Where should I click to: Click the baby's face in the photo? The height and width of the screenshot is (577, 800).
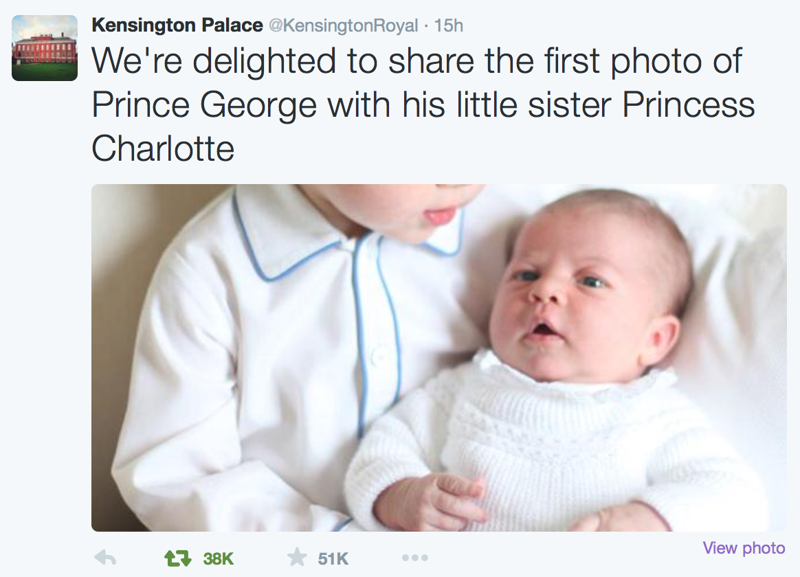[560, 290]
